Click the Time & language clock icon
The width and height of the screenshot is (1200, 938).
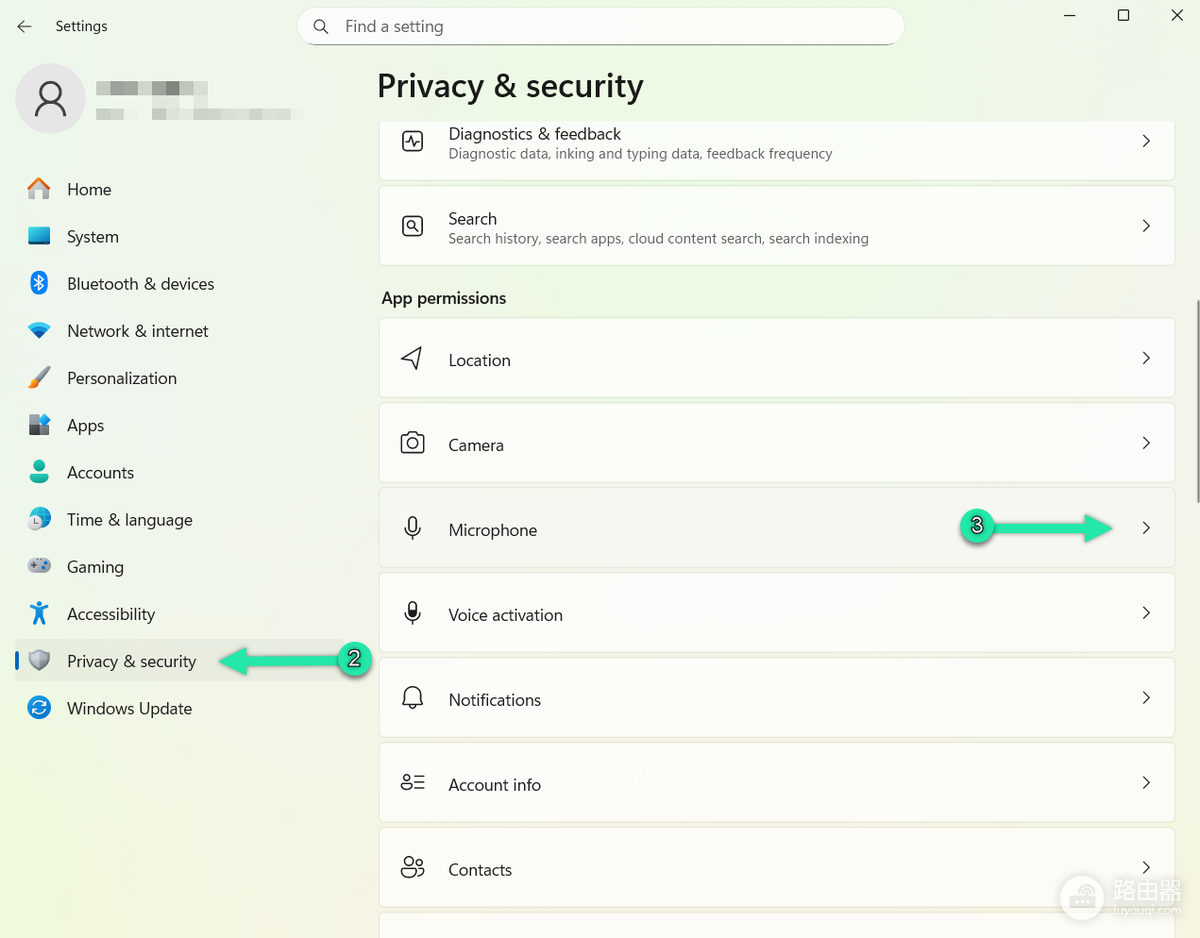(x=39, y=519)
